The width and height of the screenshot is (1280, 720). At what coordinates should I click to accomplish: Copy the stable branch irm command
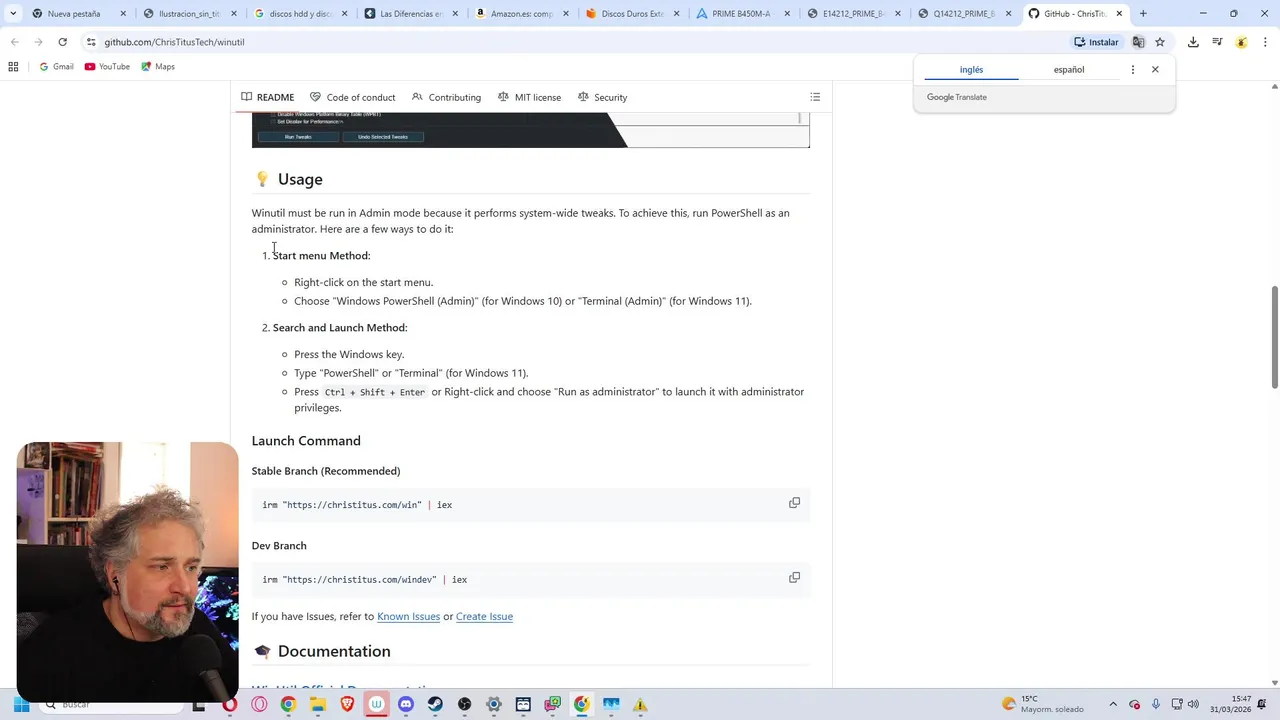click(x=794, y=503)
